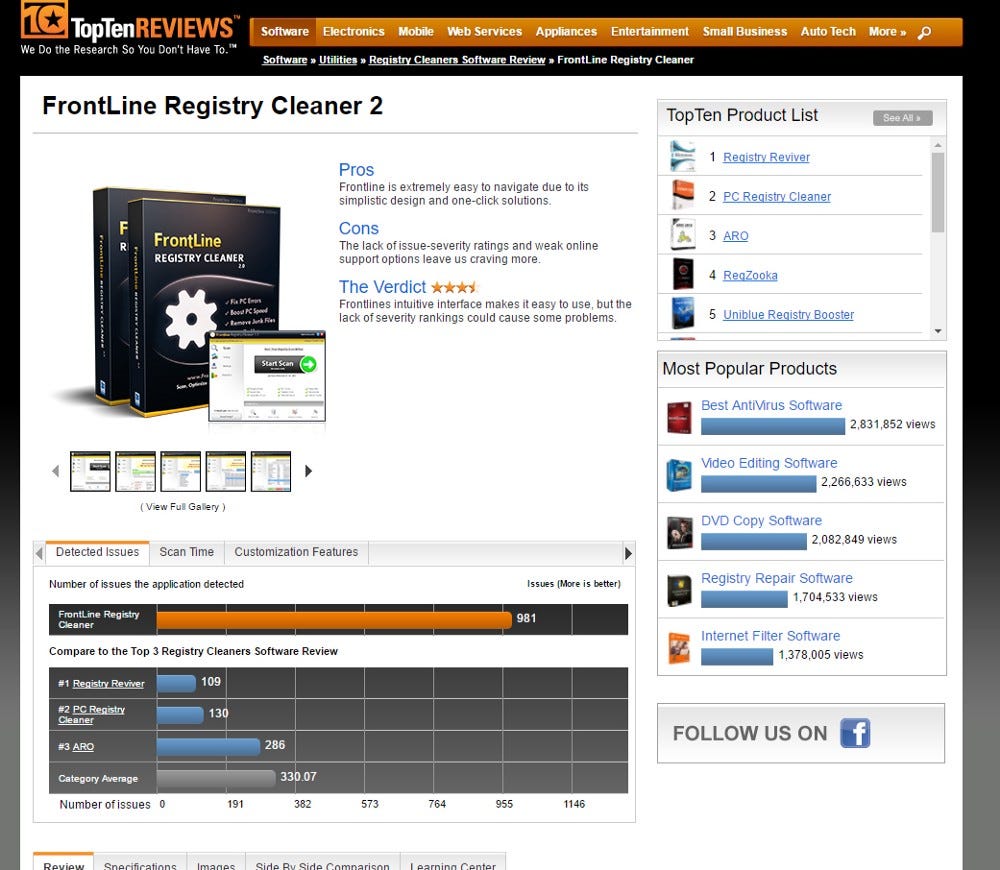Open first gallery screenshot thumbnail
The height and width of the screenshot is (870, 1000).
point(90,471)
